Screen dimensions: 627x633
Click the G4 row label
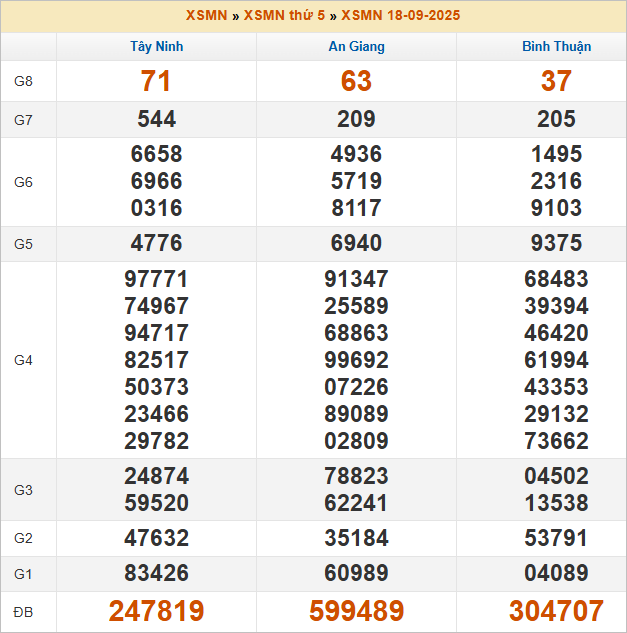tap(24, 360)
